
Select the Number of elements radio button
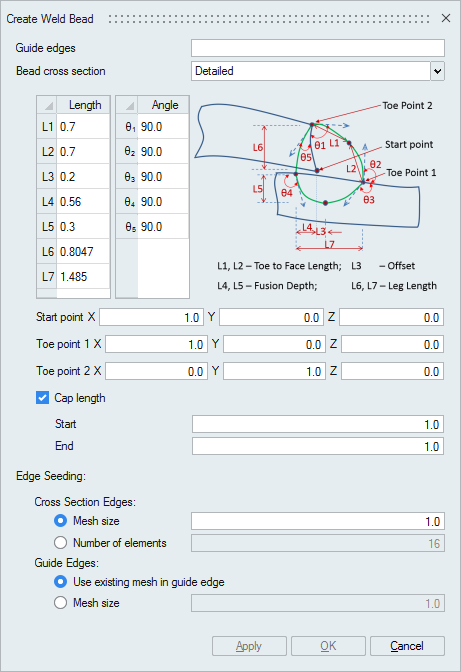(60, 543)
